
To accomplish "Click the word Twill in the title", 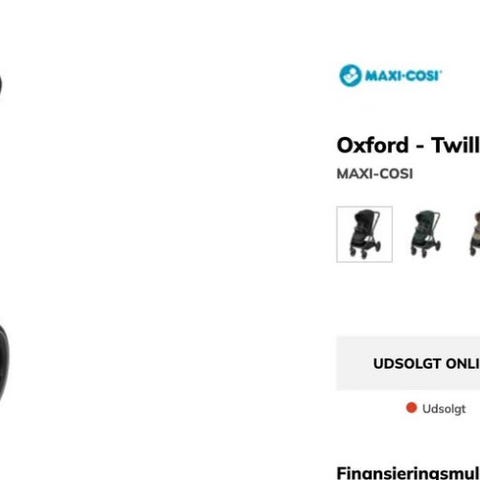I will point(455,145).
